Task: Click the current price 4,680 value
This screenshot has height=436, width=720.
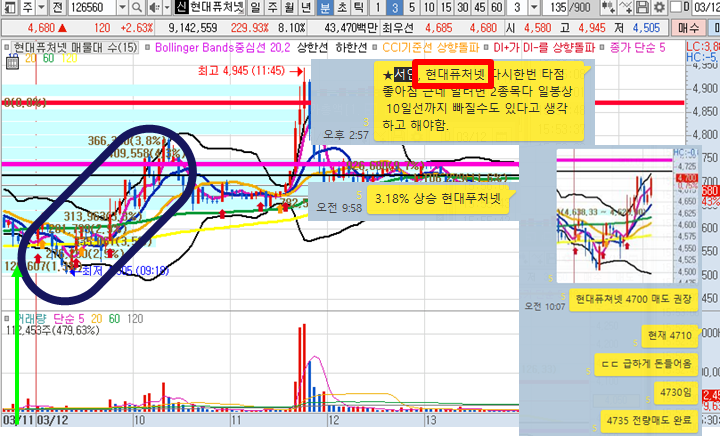Action: [x=41, y=28]
